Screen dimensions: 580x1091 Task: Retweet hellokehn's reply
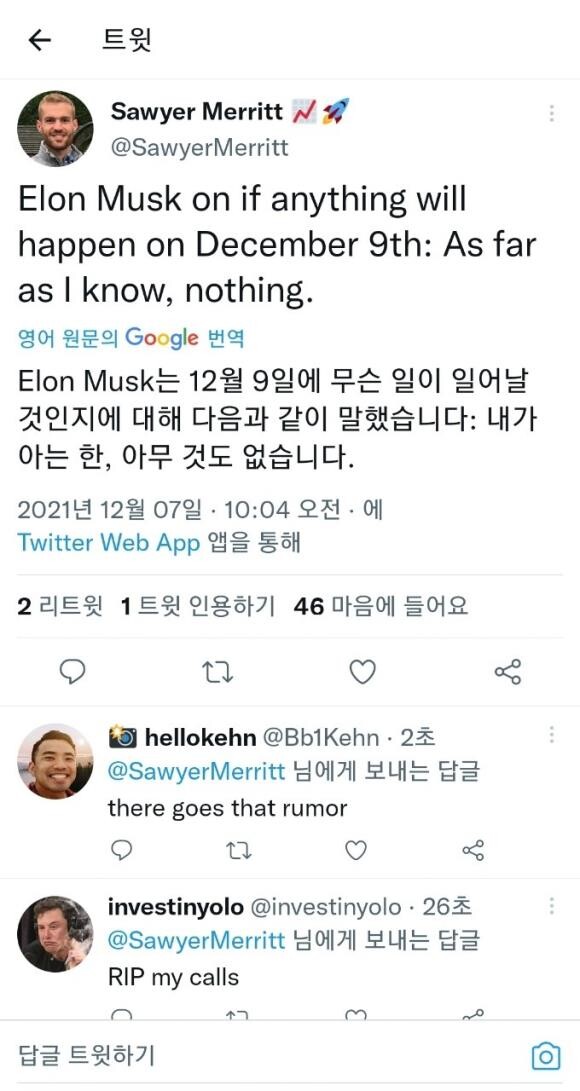coord(240,850)
